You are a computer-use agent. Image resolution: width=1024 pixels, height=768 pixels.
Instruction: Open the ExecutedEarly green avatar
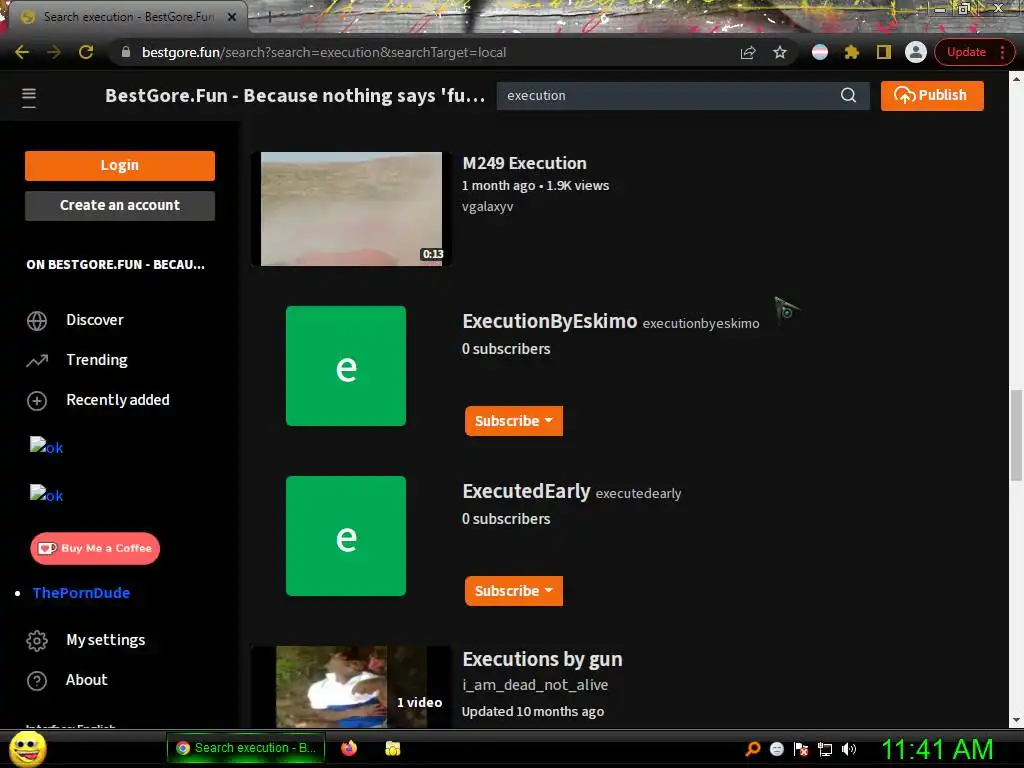pos(345,536)
